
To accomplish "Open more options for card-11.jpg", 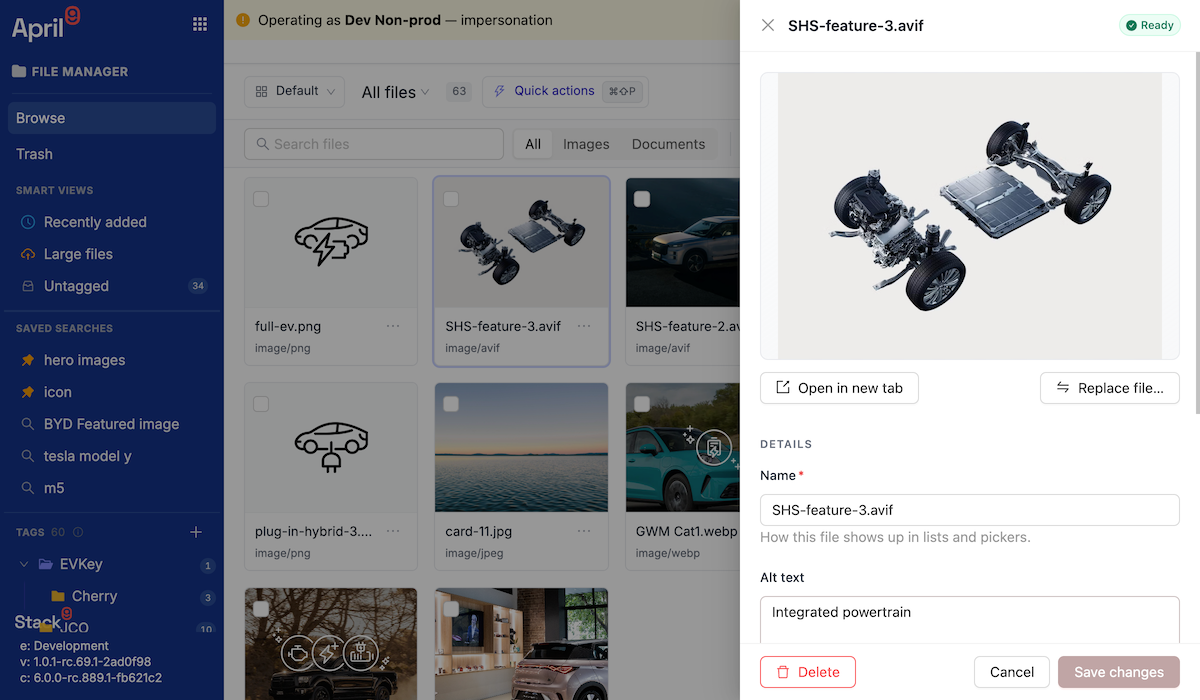I will click(584, 531).
